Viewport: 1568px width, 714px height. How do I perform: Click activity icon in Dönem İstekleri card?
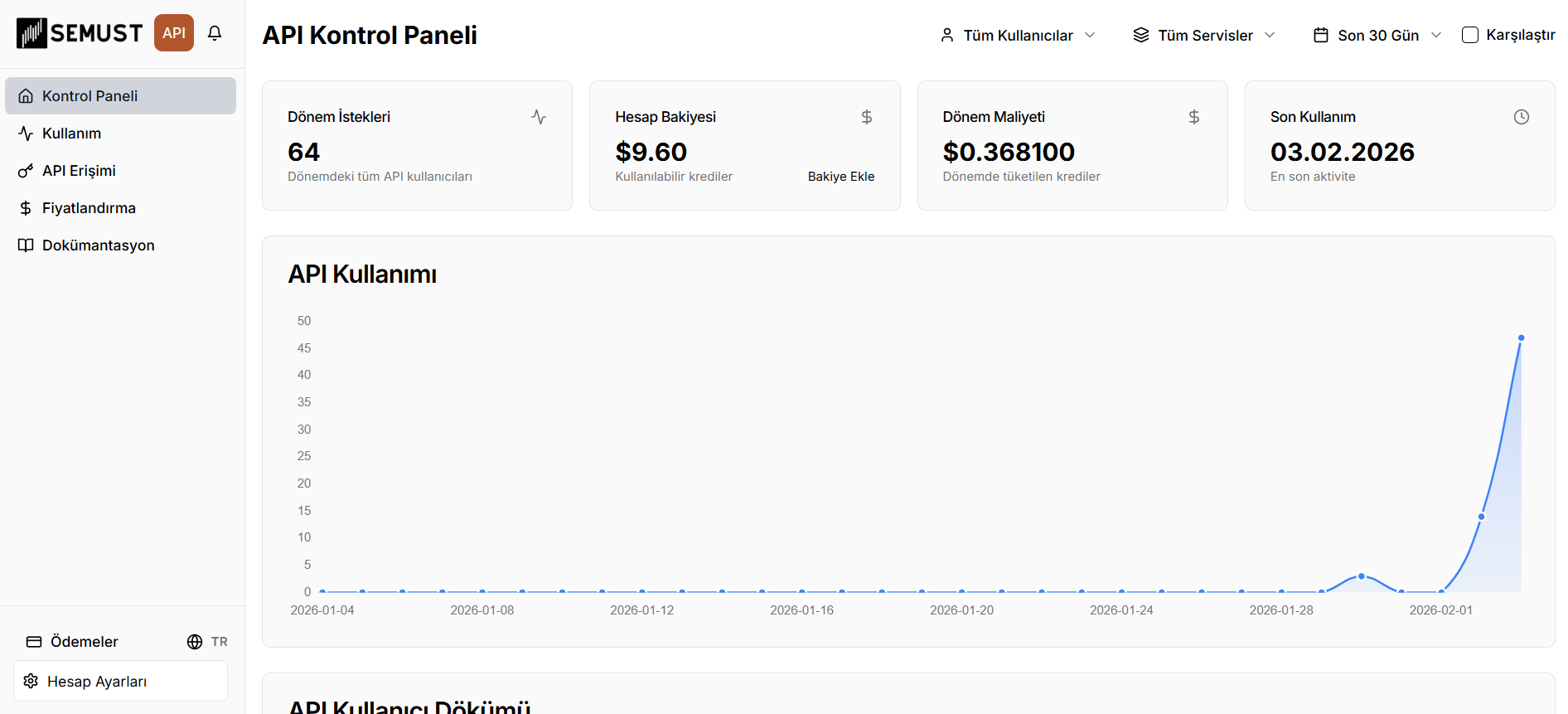(x=539, y=117)
